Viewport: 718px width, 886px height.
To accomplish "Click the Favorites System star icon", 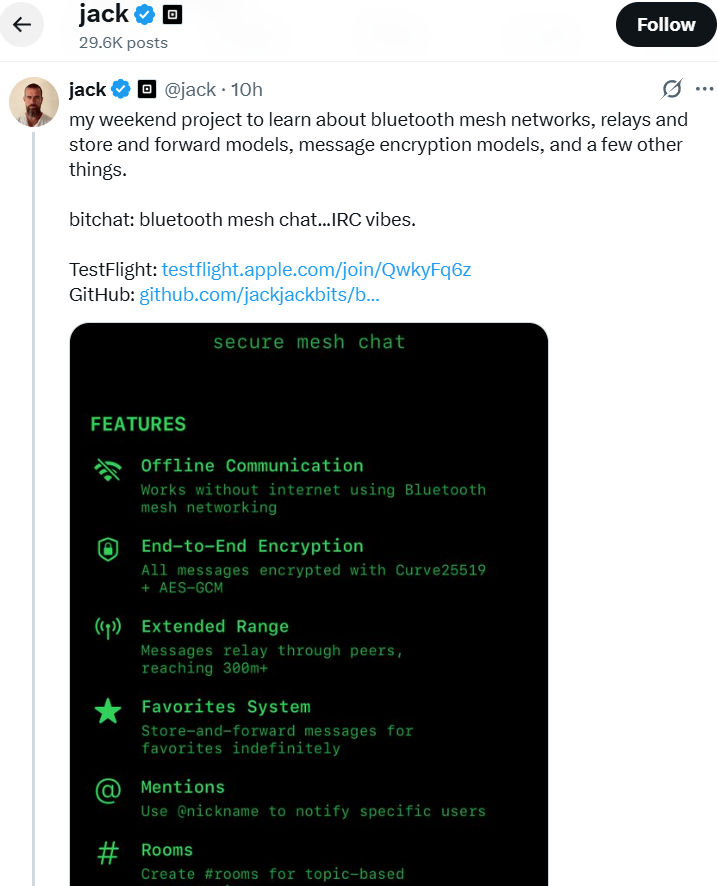I will (107, 711).
